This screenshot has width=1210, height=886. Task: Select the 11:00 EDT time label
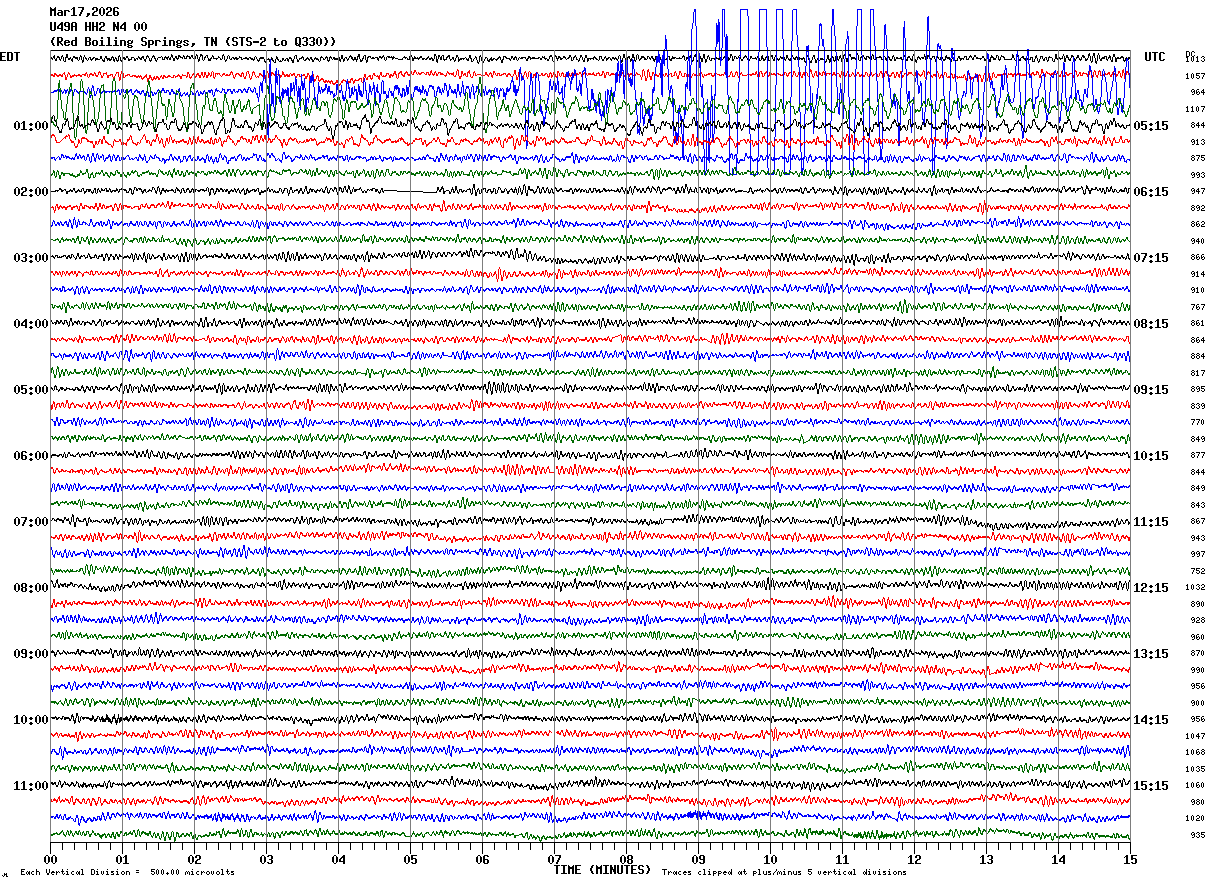pyautogui.click(x=31, y=786)
